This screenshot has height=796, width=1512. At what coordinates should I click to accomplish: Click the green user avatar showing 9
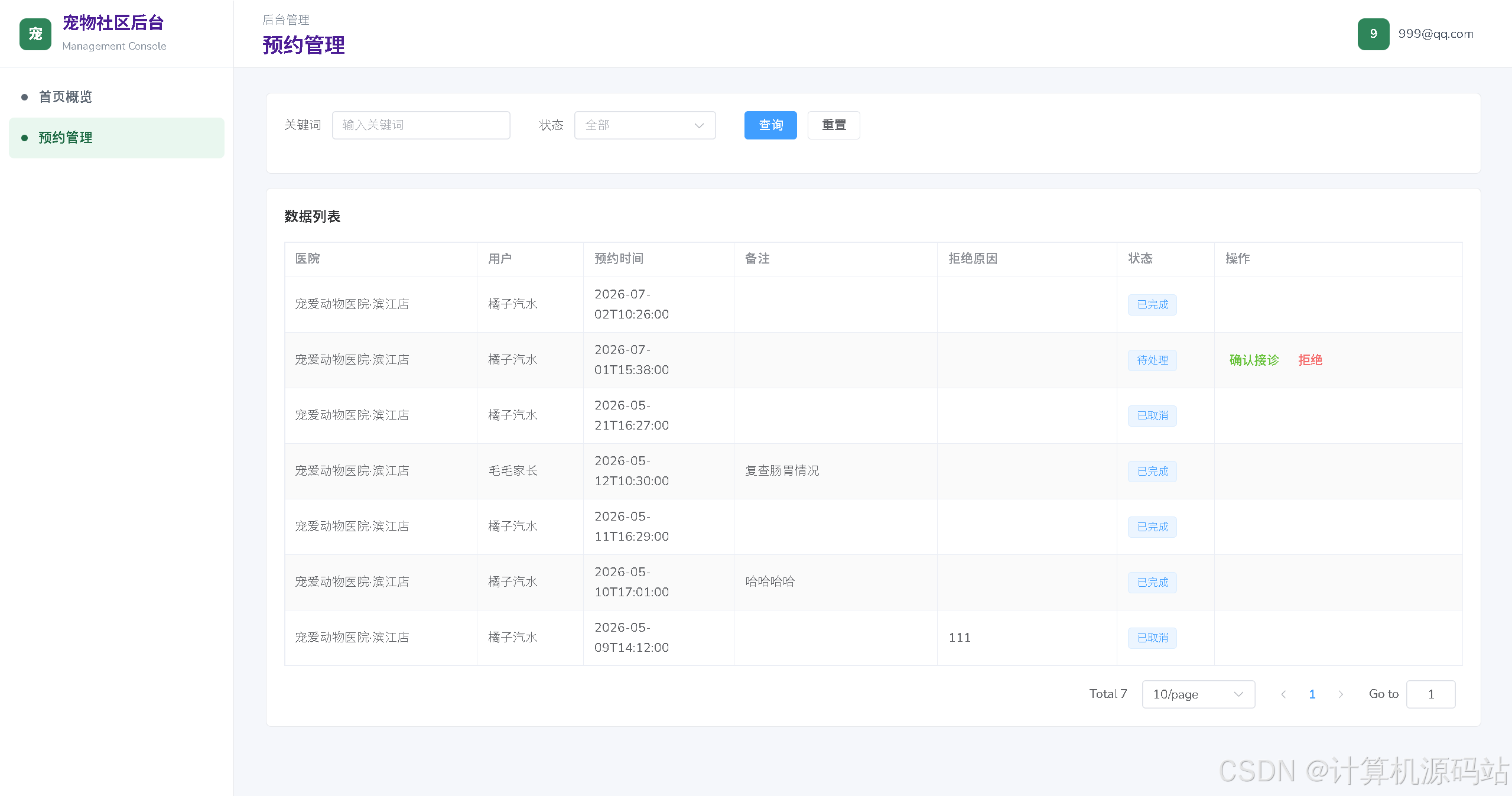1373,34
